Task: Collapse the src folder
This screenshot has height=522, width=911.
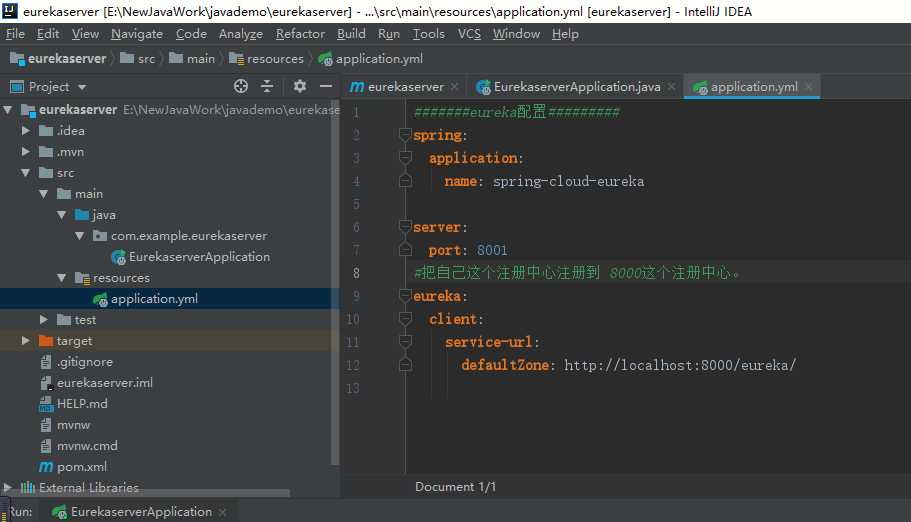Action: (27, 173)
